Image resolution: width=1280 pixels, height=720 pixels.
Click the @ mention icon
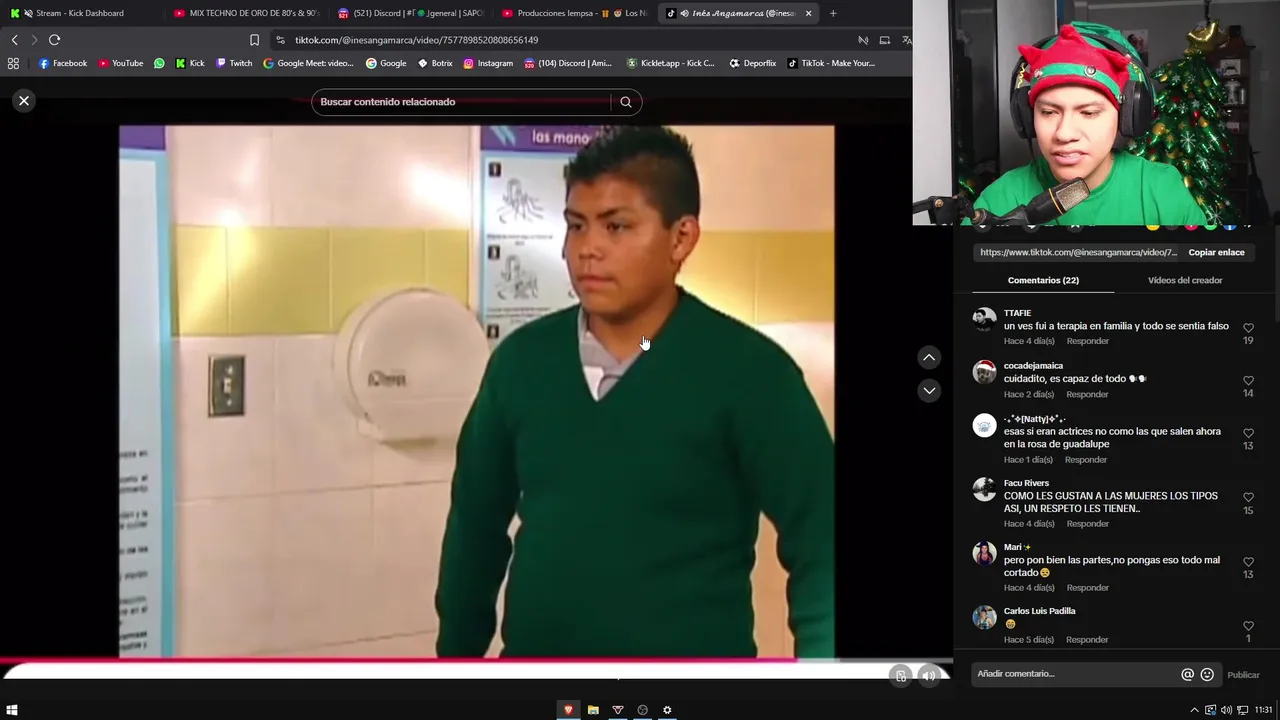click(1188, 675)
